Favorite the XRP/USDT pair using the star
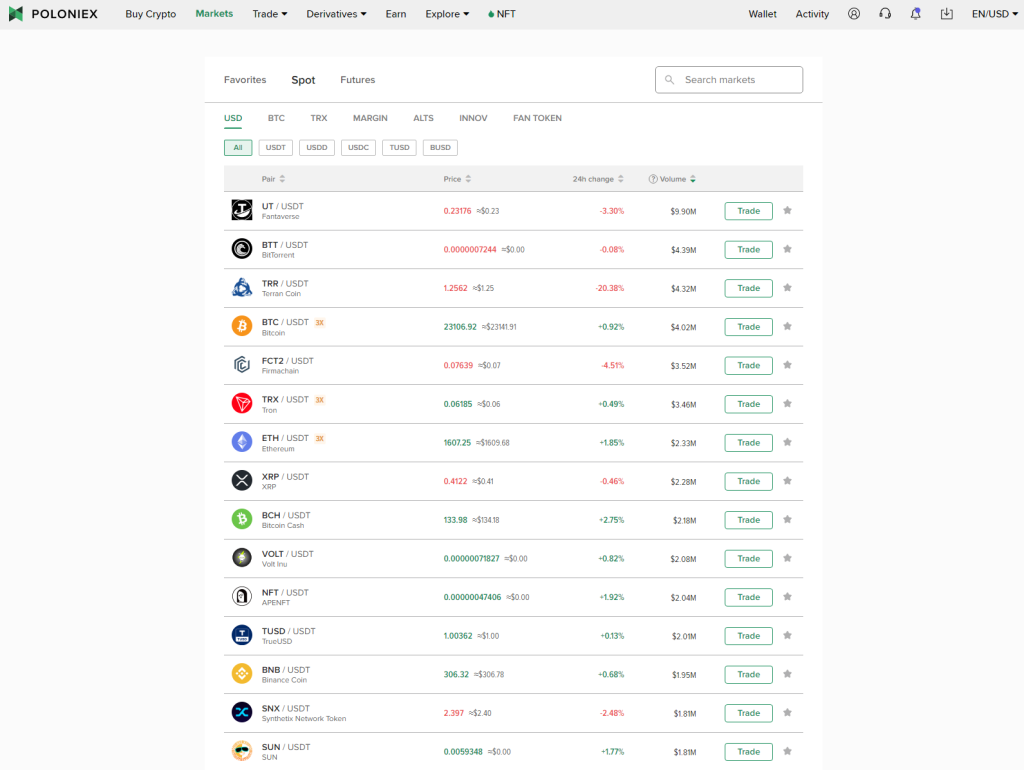The width and height of the screenshot is (1024, 770). (787, 481)
